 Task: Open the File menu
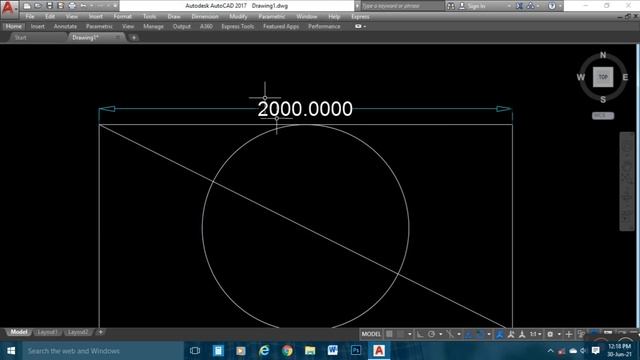(30, 16)
